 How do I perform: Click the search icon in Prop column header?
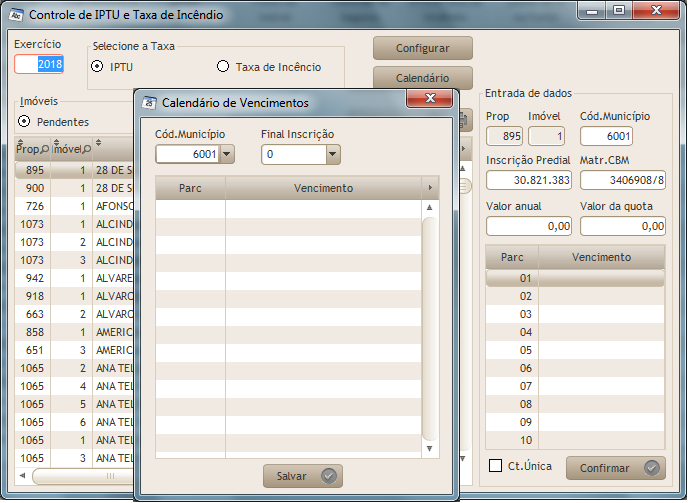click(45, 150)
